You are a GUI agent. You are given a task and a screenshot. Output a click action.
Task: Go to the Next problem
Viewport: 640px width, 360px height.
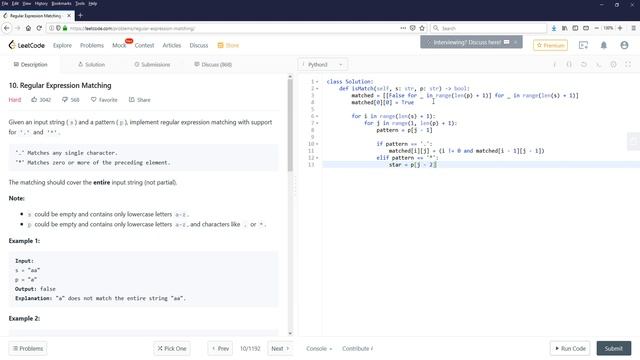coord(280,349)
